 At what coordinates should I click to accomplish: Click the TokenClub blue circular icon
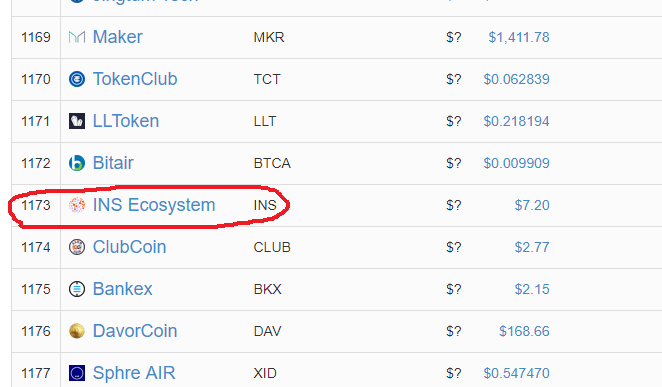coord(77,79)
